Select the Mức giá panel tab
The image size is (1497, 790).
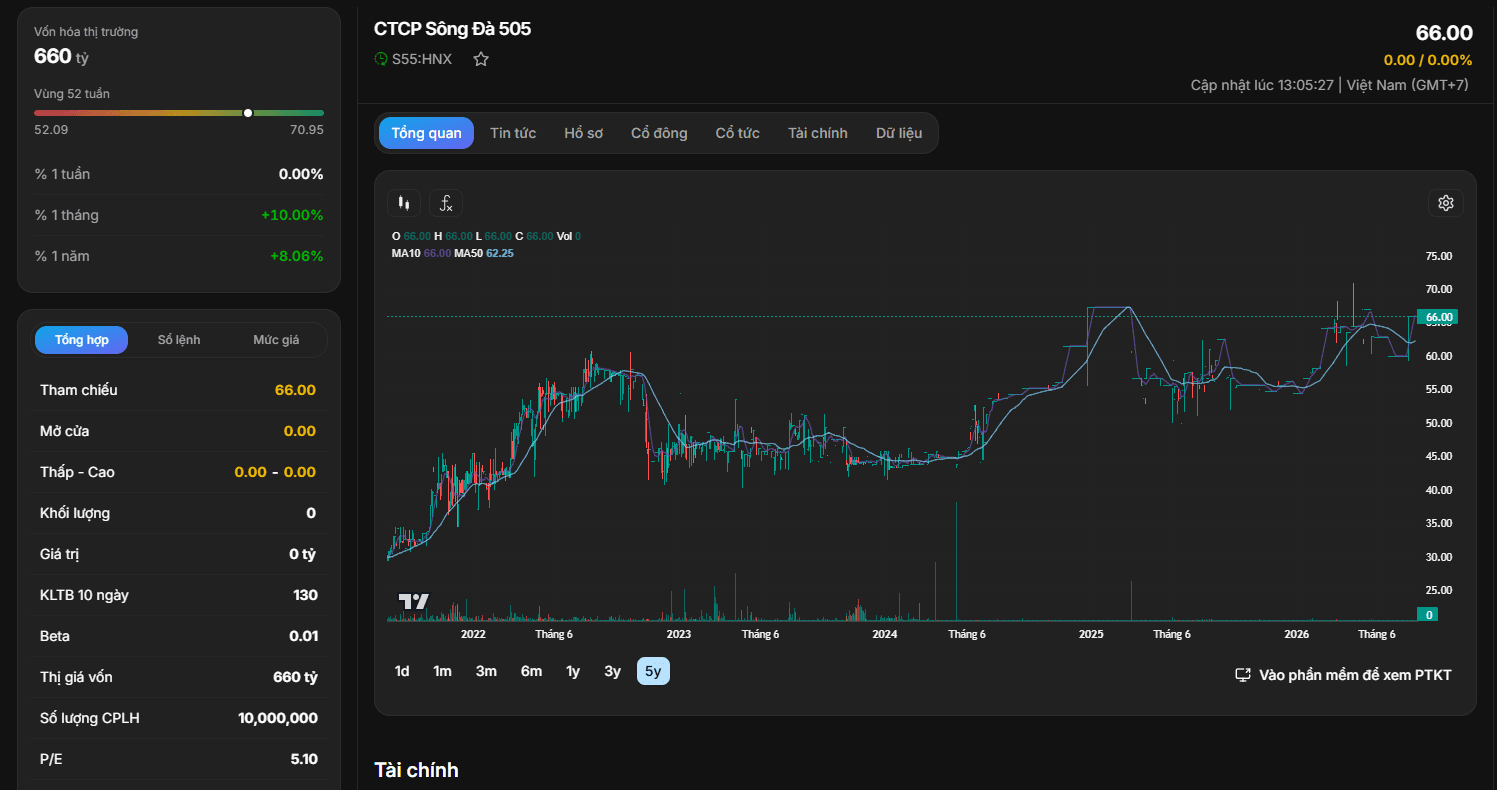point(276,340)
